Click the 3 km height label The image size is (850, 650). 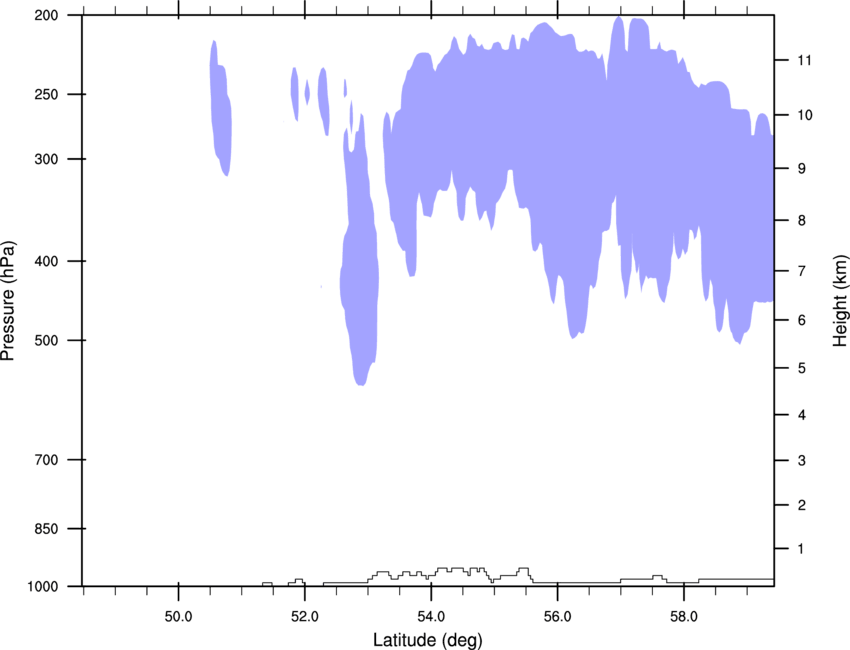[x=802, y=461]
